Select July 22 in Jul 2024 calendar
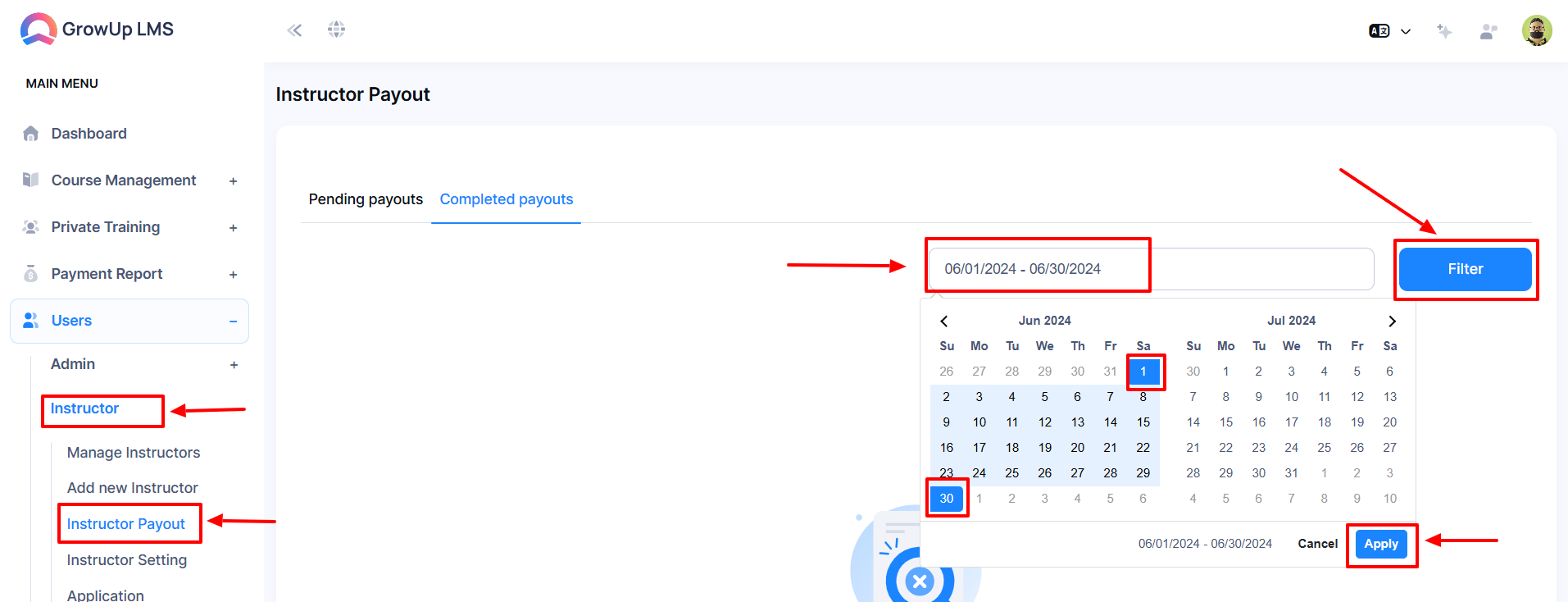The width and height of the screenshot is (1568, 602). (x=1226, y=448)
